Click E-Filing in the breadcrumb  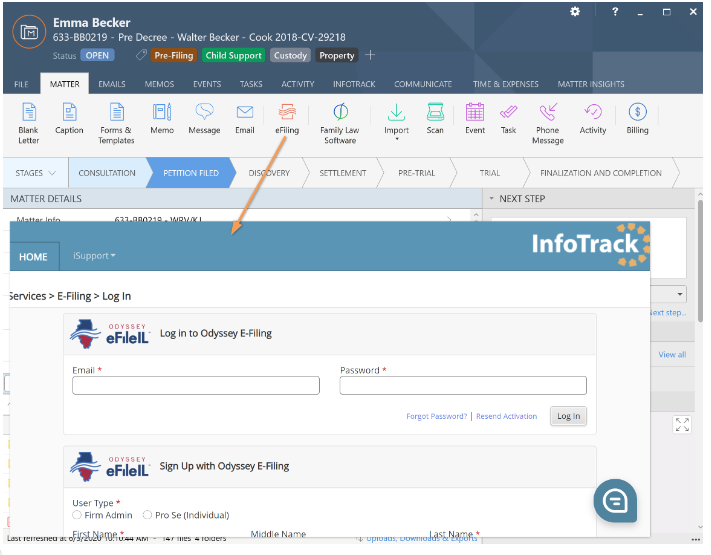(74, 296)
